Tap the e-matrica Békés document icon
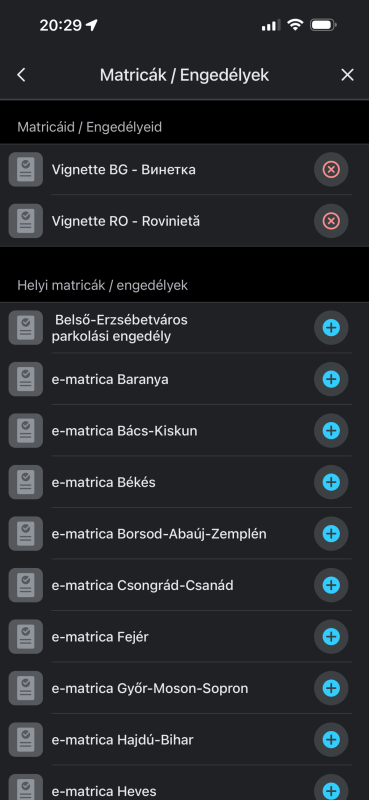 [26, 482]
